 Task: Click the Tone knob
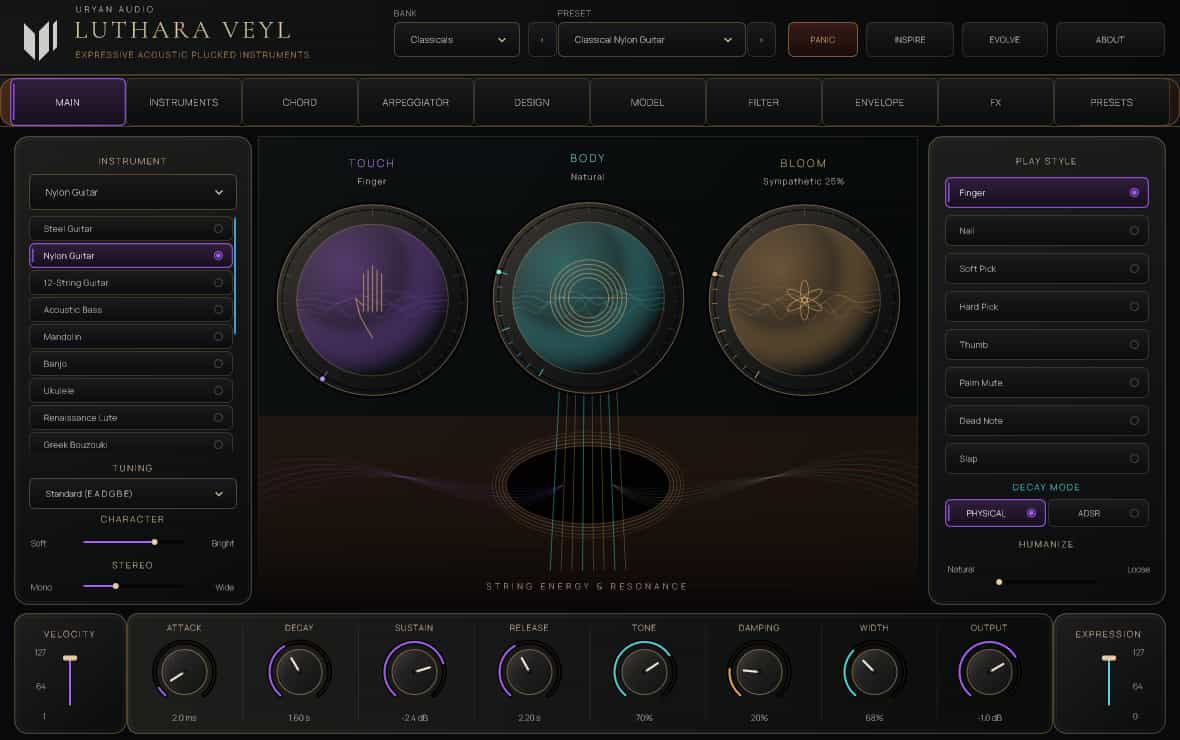[644, 671]
